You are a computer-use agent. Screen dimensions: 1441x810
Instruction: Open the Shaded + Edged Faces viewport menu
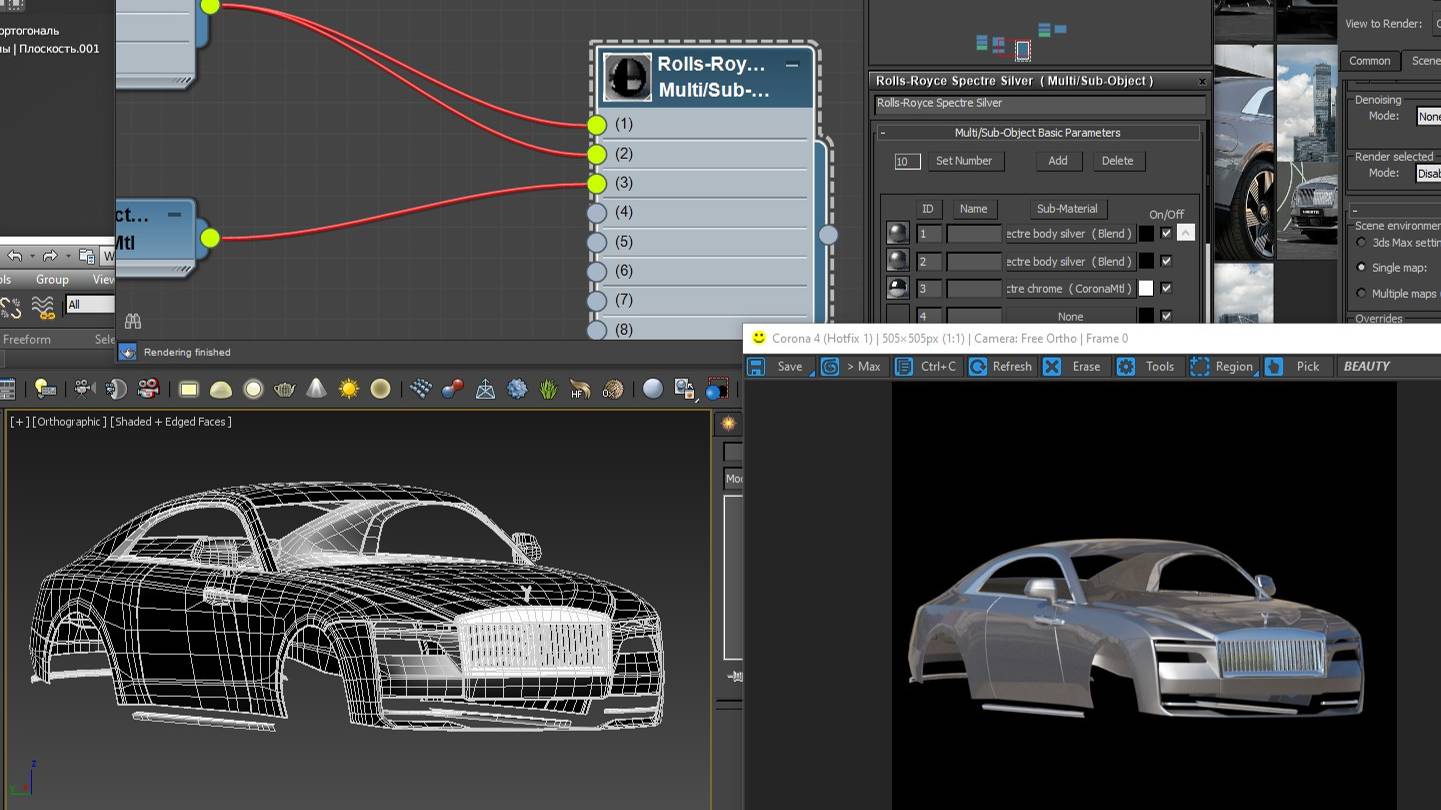(171, 422)
